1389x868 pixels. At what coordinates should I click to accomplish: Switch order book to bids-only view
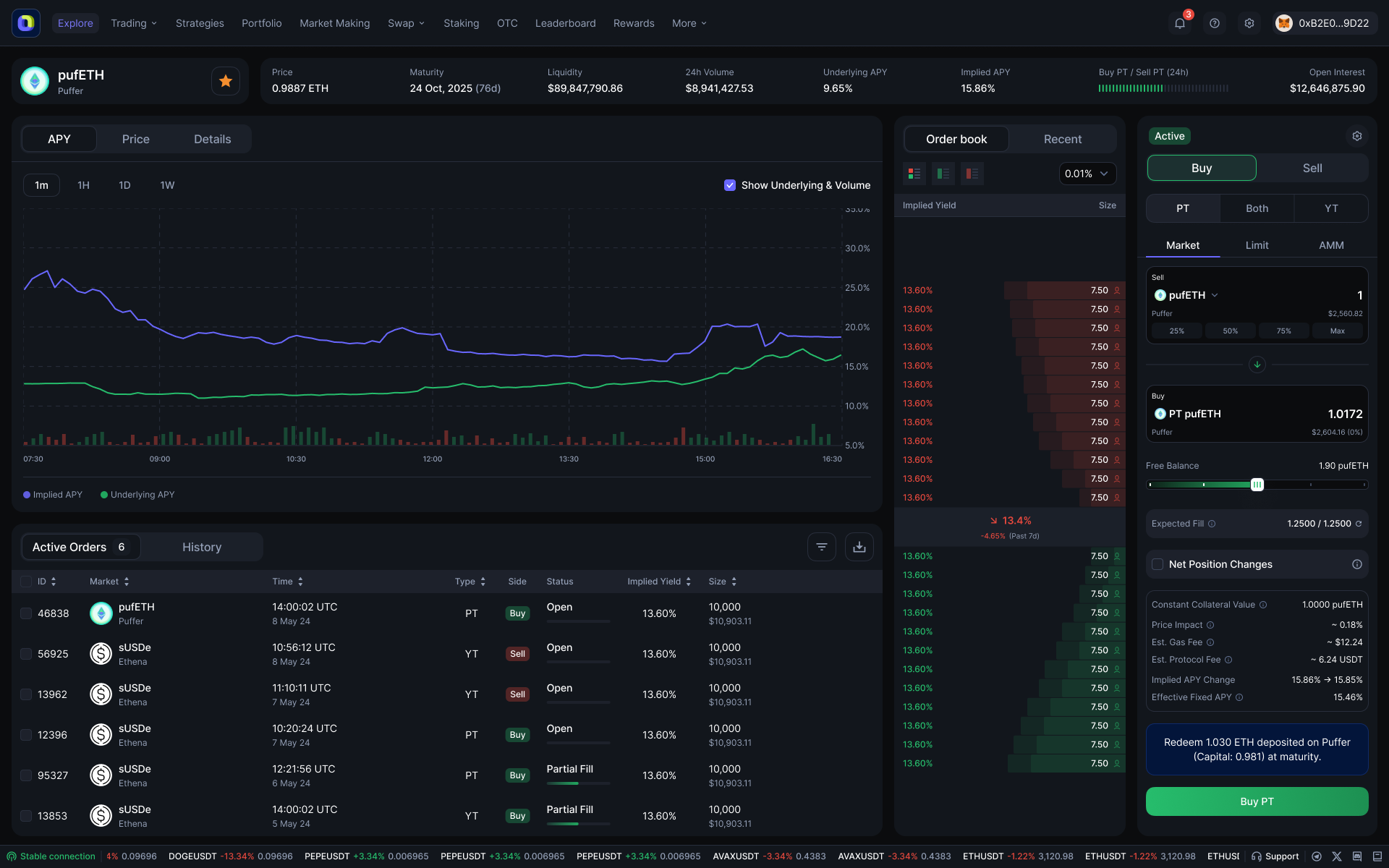[x=943, y=174]
